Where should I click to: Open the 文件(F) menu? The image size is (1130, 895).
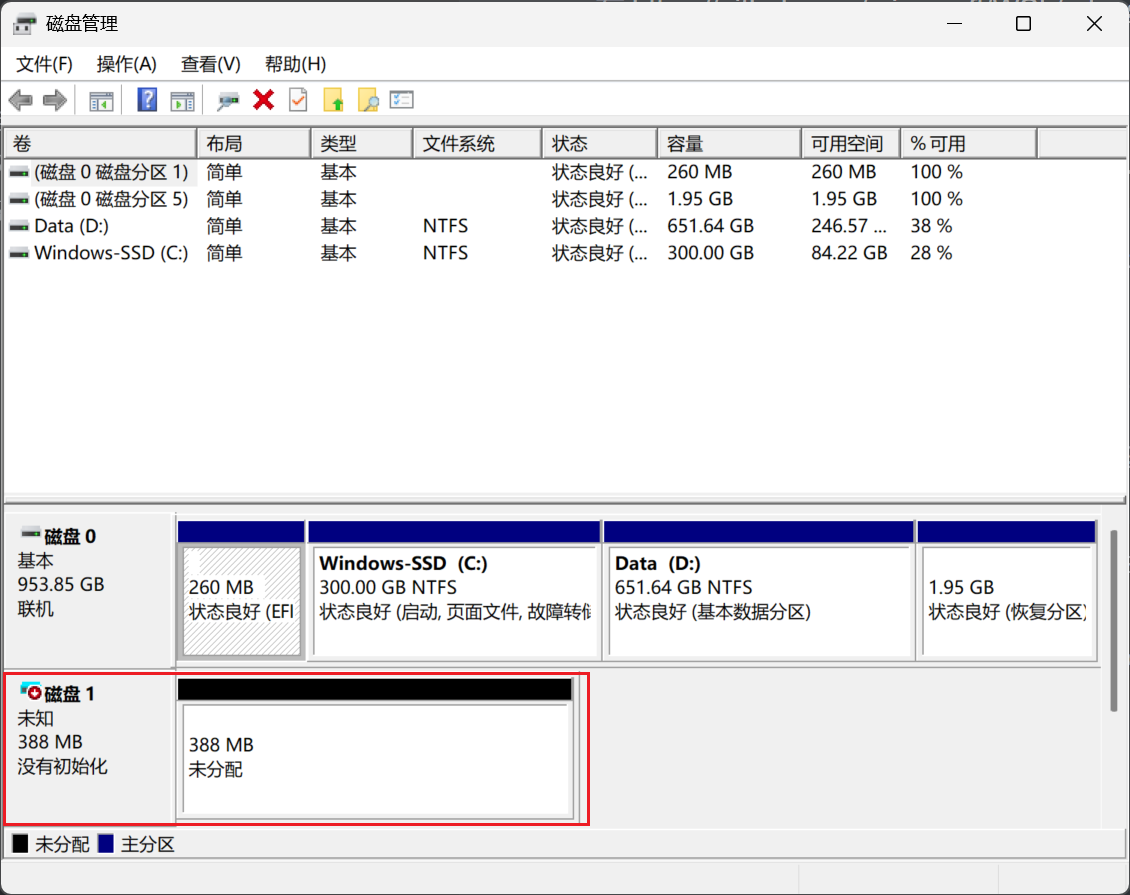(44, 64)
